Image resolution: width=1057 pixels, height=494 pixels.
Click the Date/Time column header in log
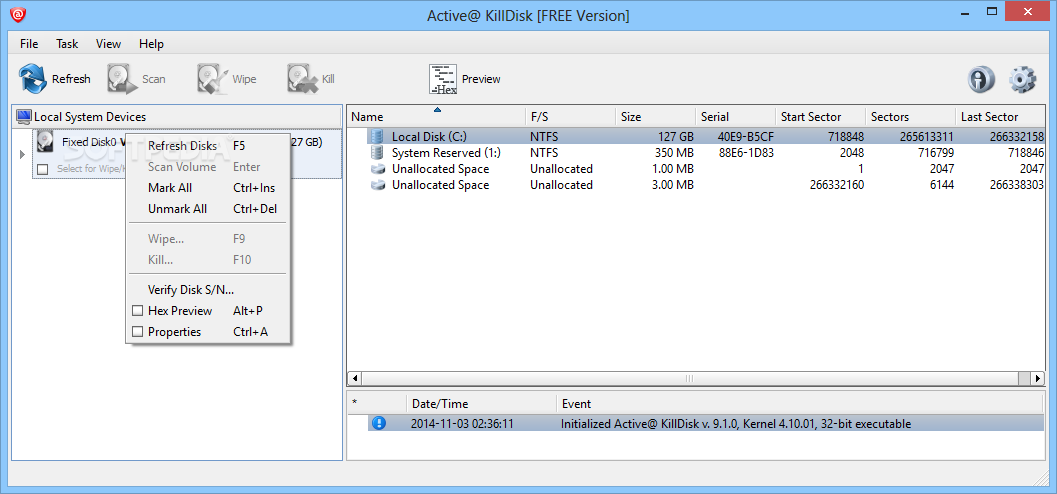pos(481,404)
